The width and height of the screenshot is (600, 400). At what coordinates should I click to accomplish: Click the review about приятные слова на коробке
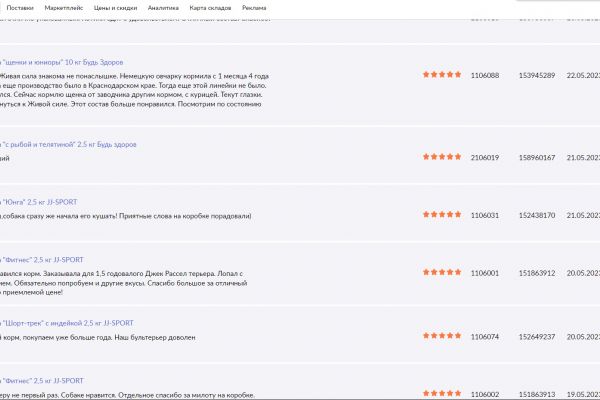(x=126, y=216)
